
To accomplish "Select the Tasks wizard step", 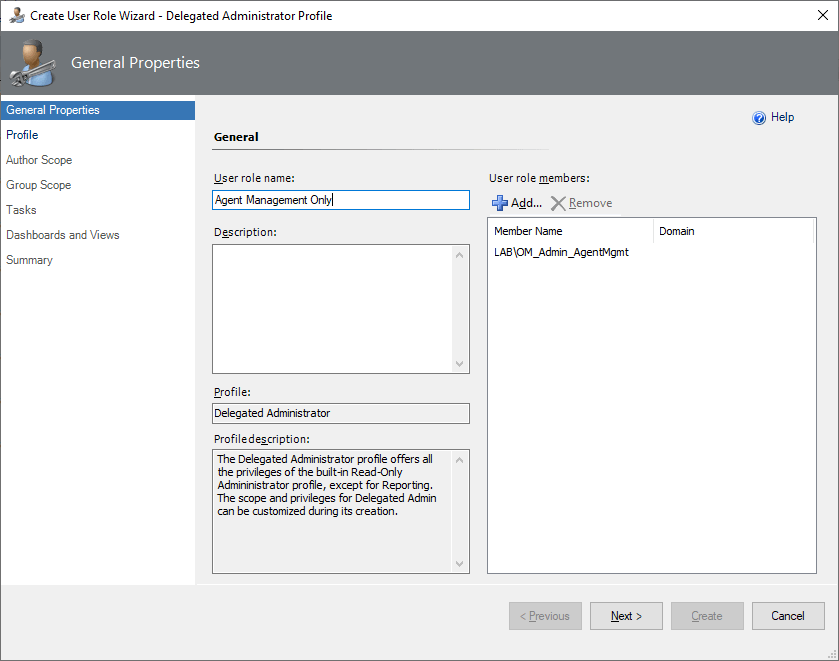I will pos(21,210).
